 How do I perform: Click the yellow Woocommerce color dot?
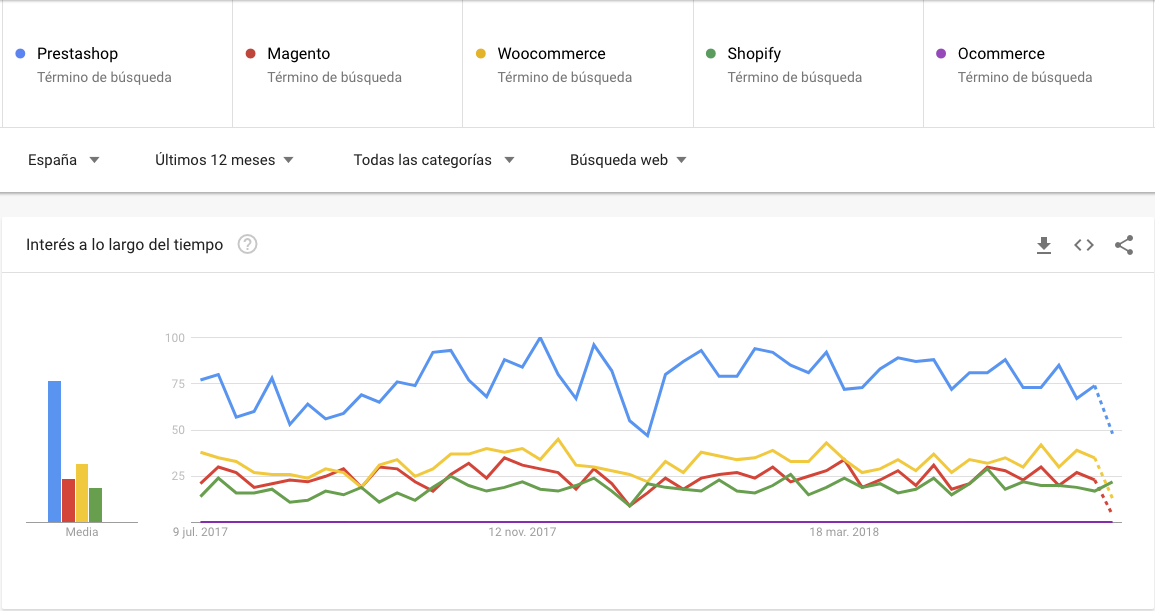pyautogui.click(x=481, y=54)
